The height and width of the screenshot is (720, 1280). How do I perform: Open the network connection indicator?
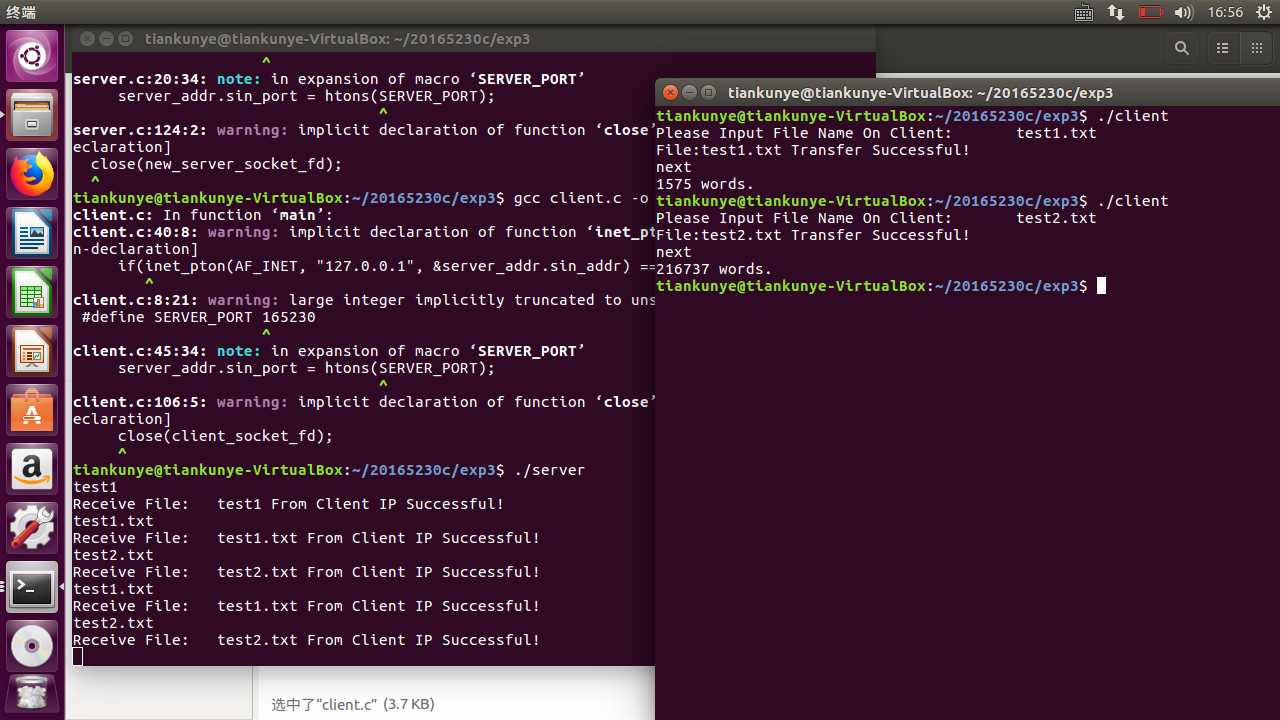1117,13
